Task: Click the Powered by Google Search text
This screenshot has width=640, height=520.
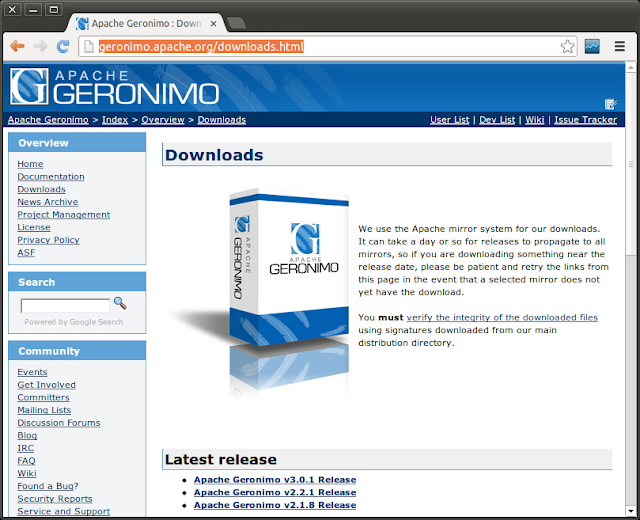Action: (x=73, y=322)
